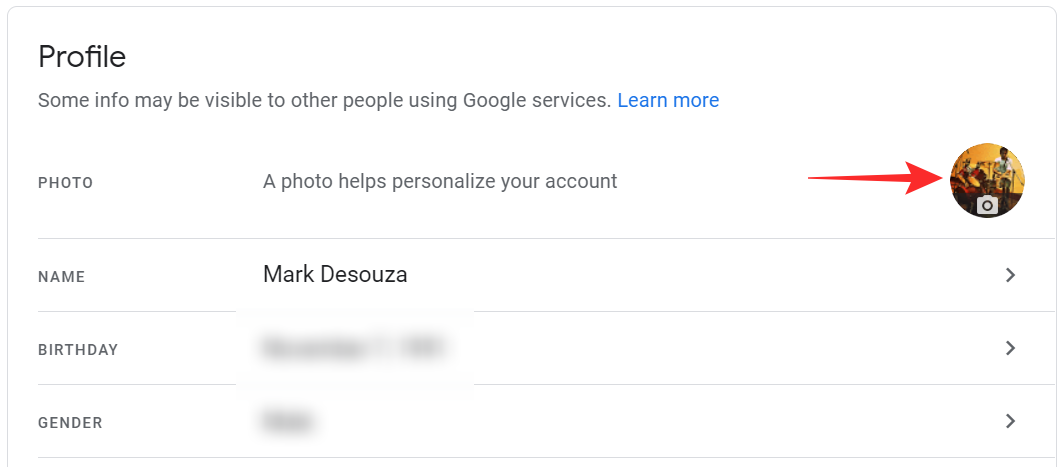This screenshot has height=467, width=1064.
Task: Select the Mark Desouza name text
Action: [335, 274]
